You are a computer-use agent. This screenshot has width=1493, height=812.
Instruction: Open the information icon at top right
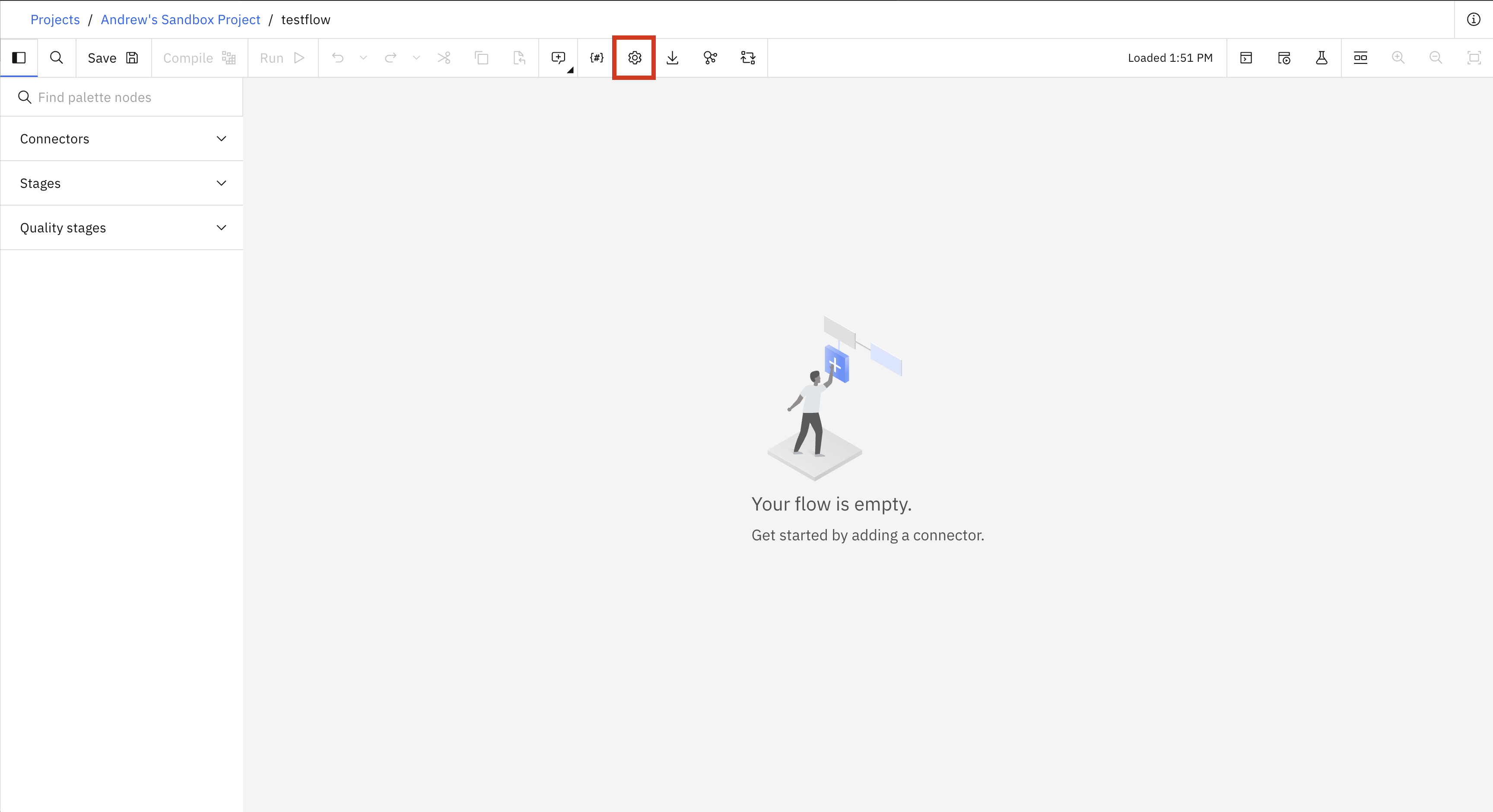tap(1473, 19)
